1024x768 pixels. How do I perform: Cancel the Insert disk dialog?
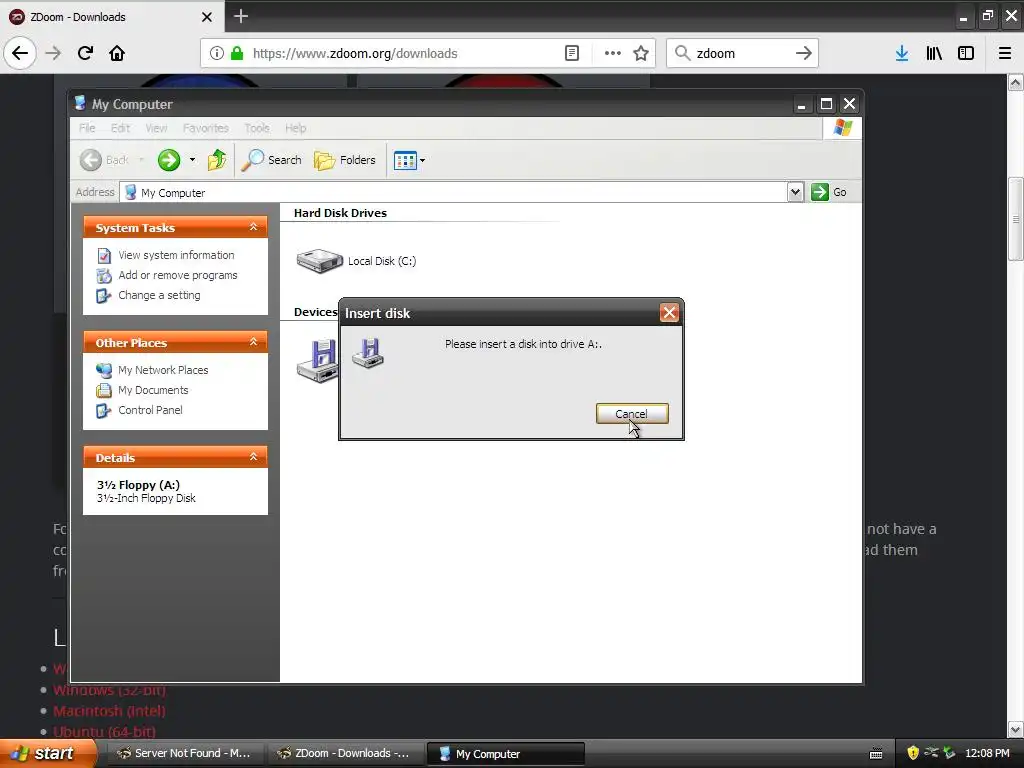(632, 413)
